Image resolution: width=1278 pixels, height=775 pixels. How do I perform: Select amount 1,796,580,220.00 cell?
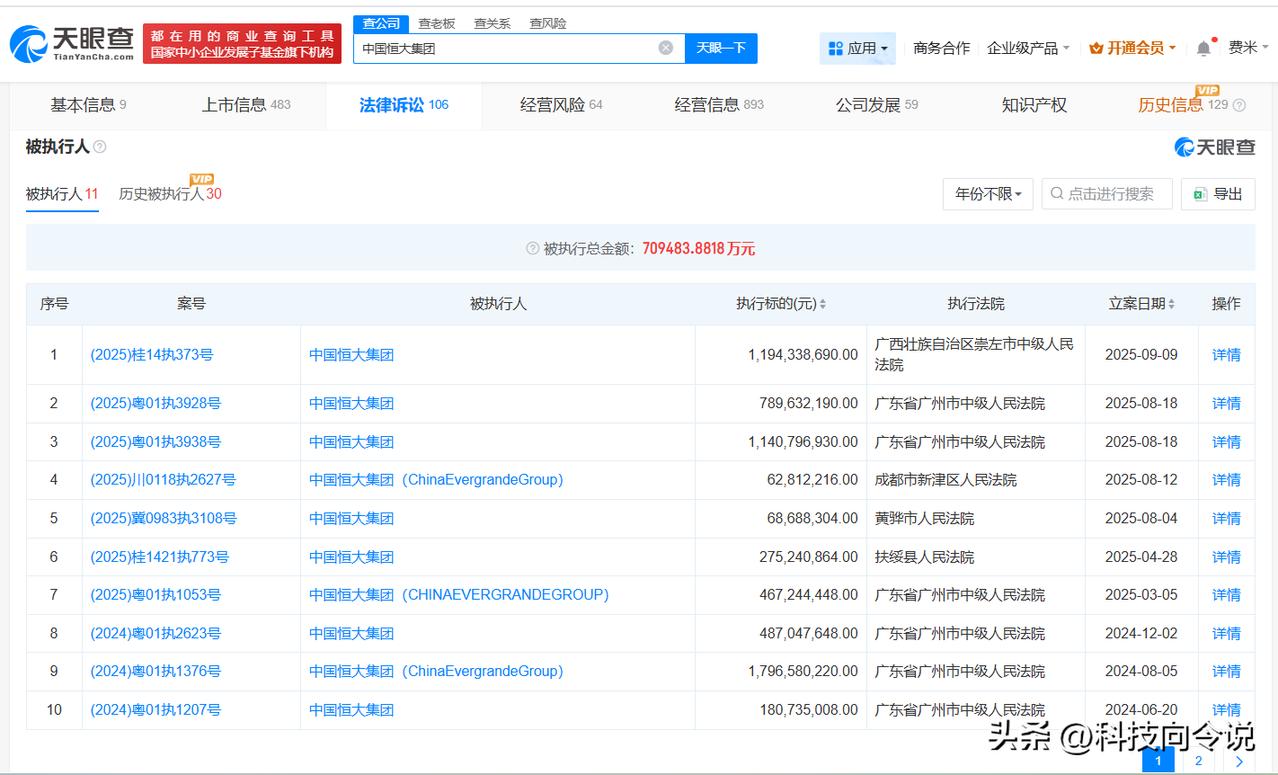tap(781, 671)
